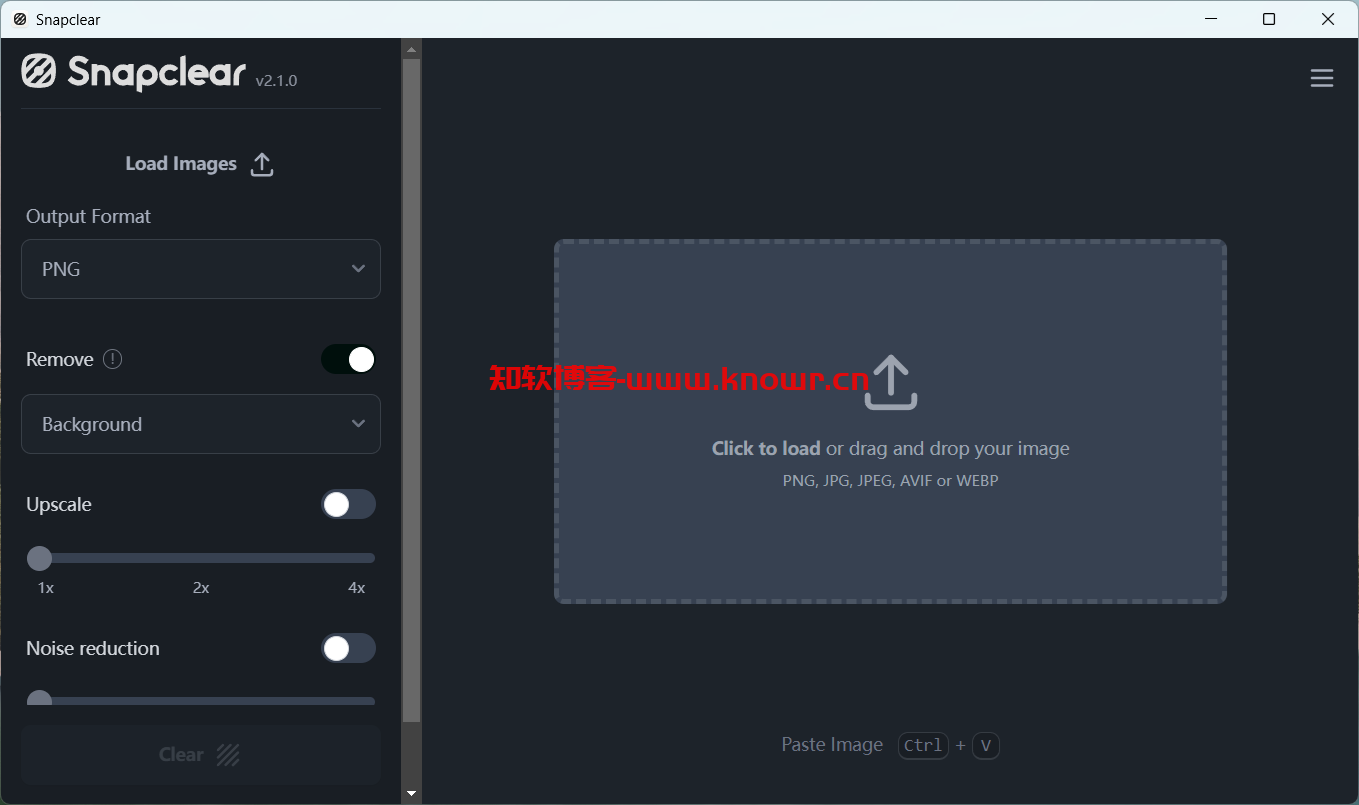1359x805 pixels.
Task: Click the "Noise reduction" label
Action: (93, 648)
